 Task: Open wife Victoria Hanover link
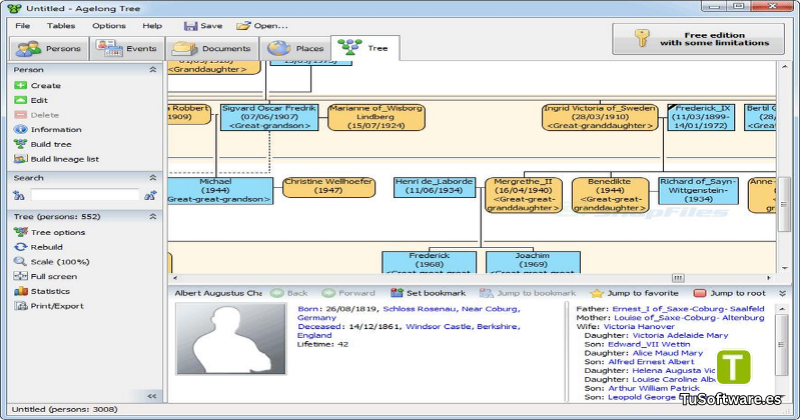(x=639, y=327)
